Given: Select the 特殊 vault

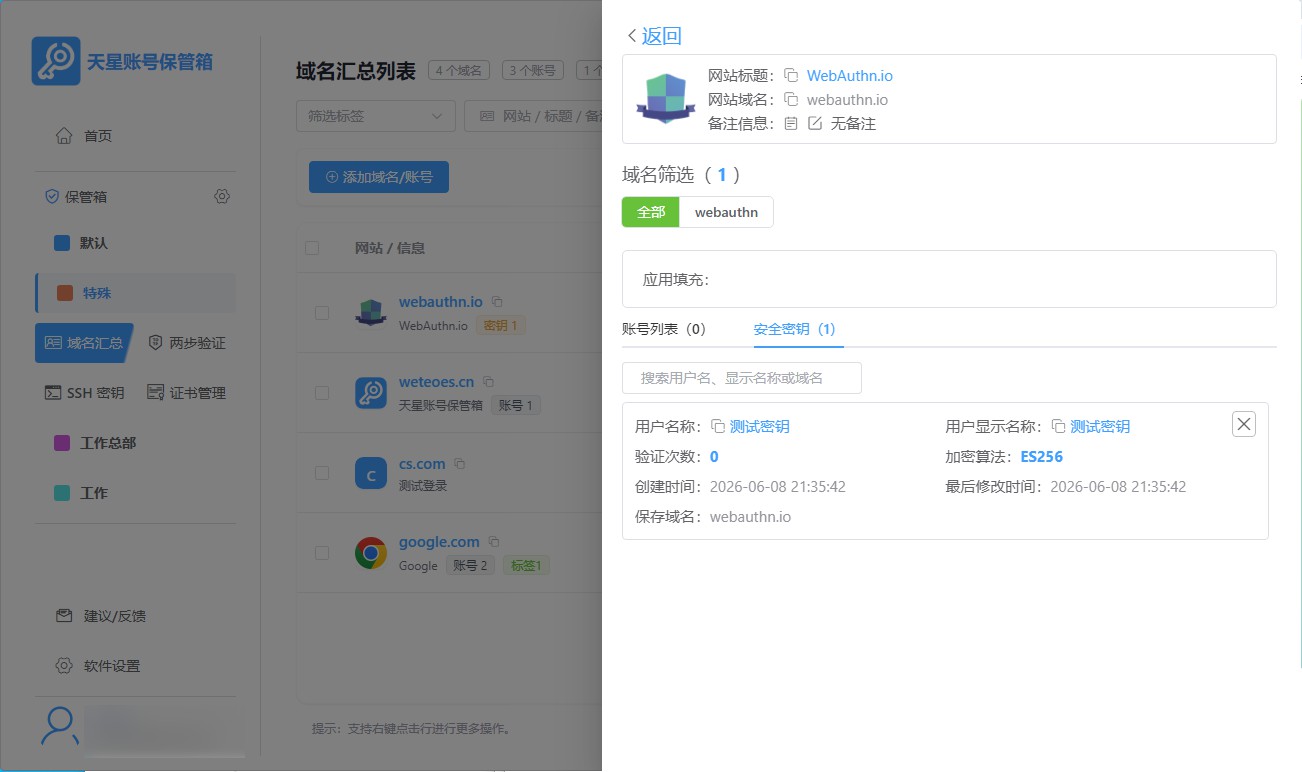Looking at the screenshot, I should 135,293.
